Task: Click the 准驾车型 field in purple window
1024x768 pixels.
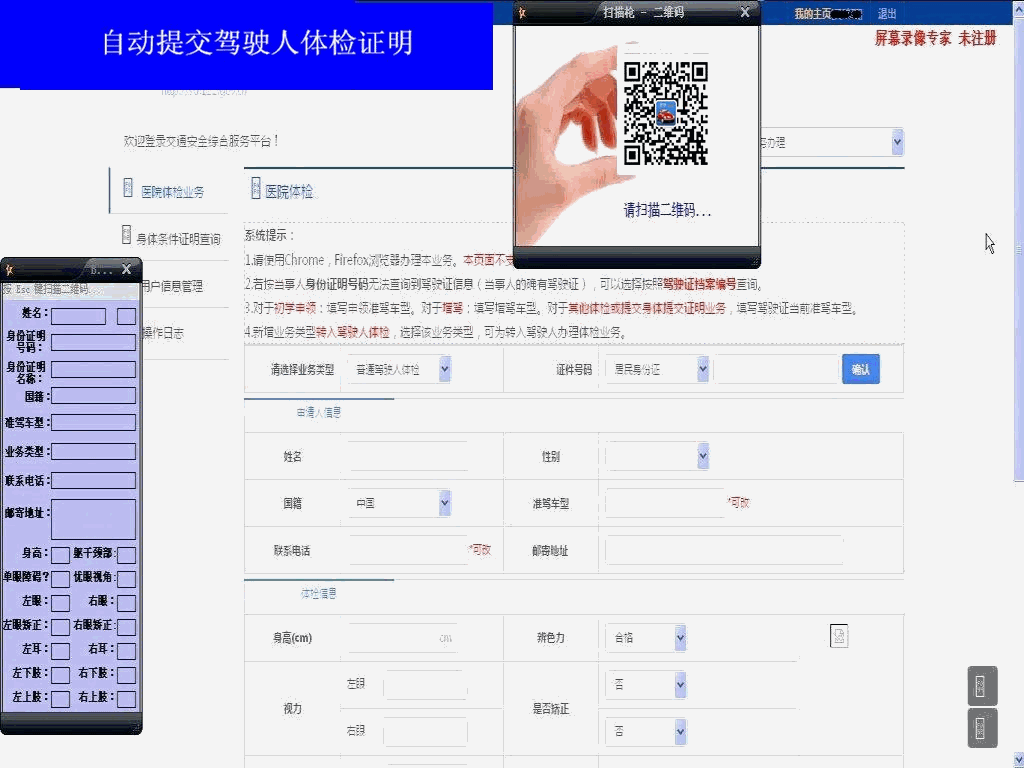Action: [93, 423]
